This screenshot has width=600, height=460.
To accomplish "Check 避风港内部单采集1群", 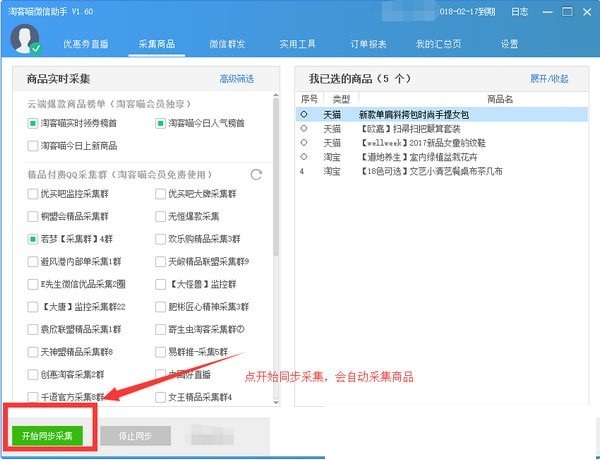I will pos(33,262).
